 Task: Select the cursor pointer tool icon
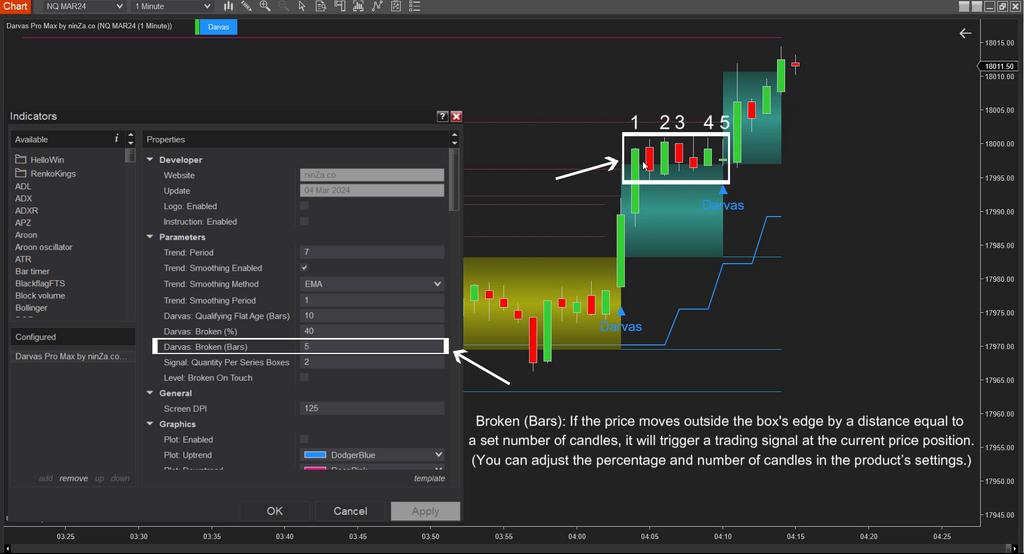[x=302, y=6]
